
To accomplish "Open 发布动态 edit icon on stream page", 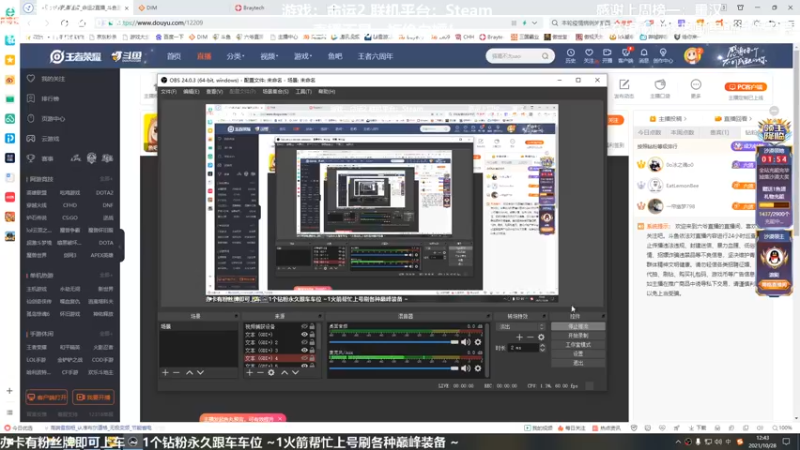I will pos(624,85).
